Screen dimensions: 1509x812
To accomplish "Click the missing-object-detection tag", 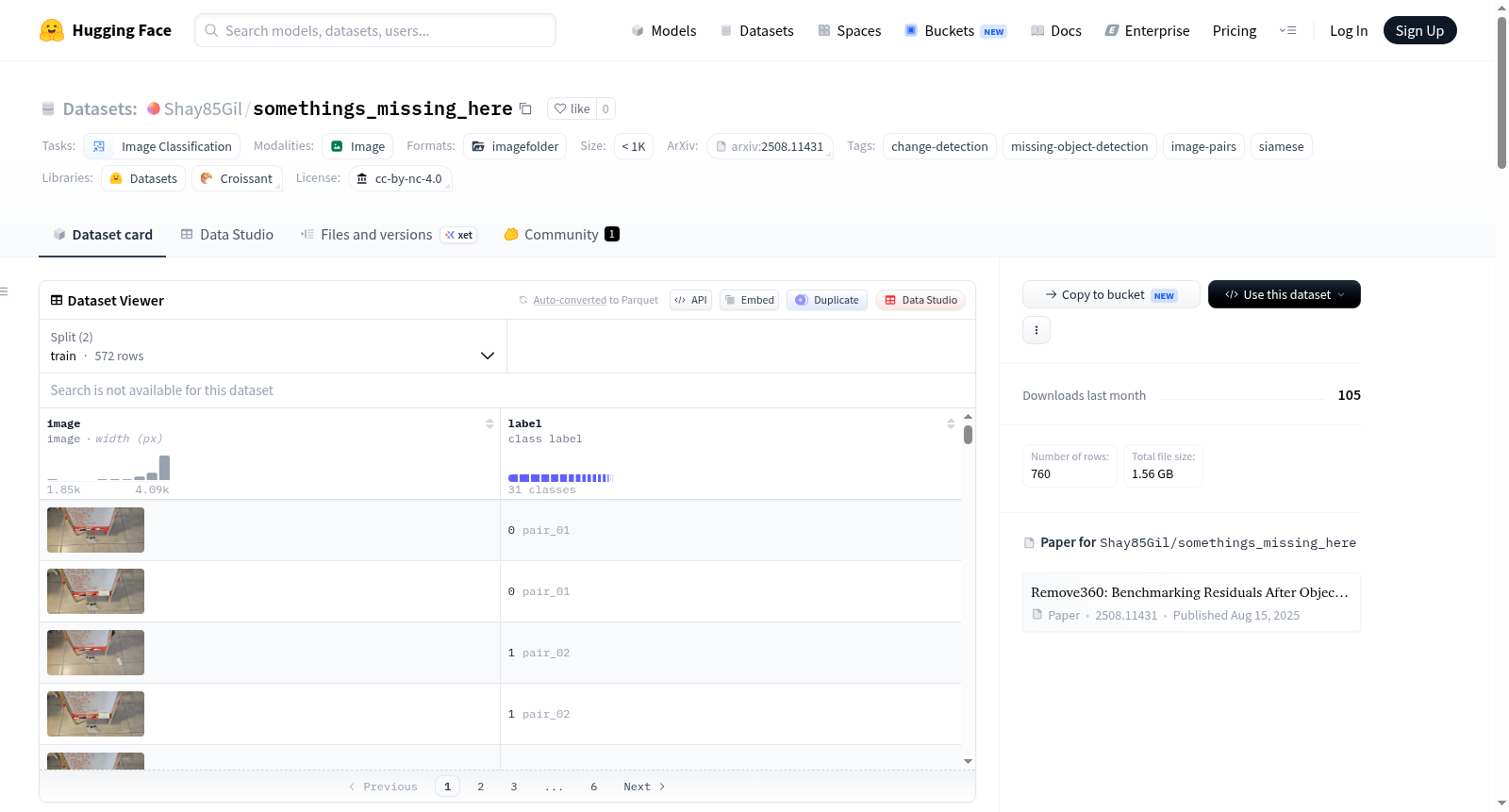I will tap(1080, 146).
